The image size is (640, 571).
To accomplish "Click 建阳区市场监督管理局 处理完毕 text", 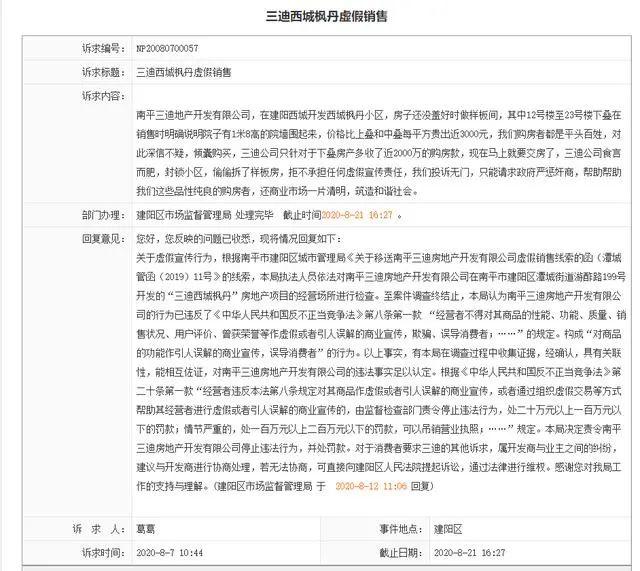I will tap(205, 215).
